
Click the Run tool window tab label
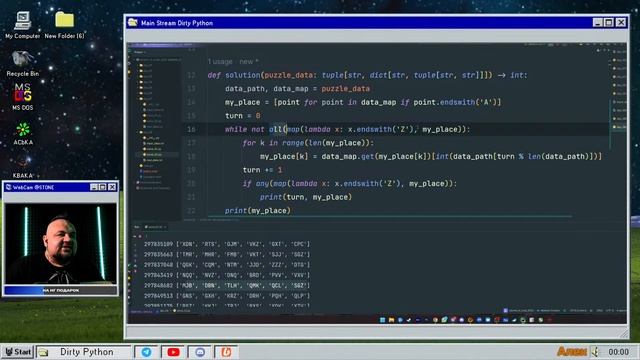(x=137, y=227)
